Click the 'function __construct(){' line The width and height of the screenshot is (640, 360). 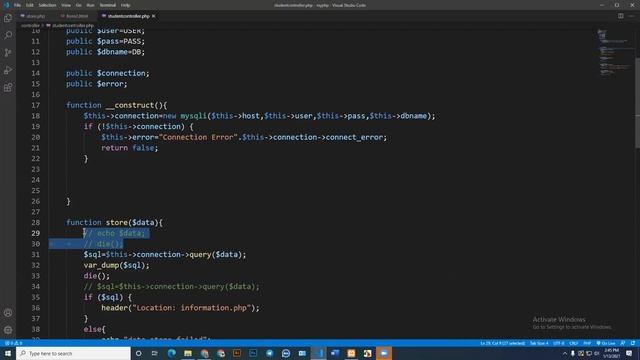click(117, 105)
